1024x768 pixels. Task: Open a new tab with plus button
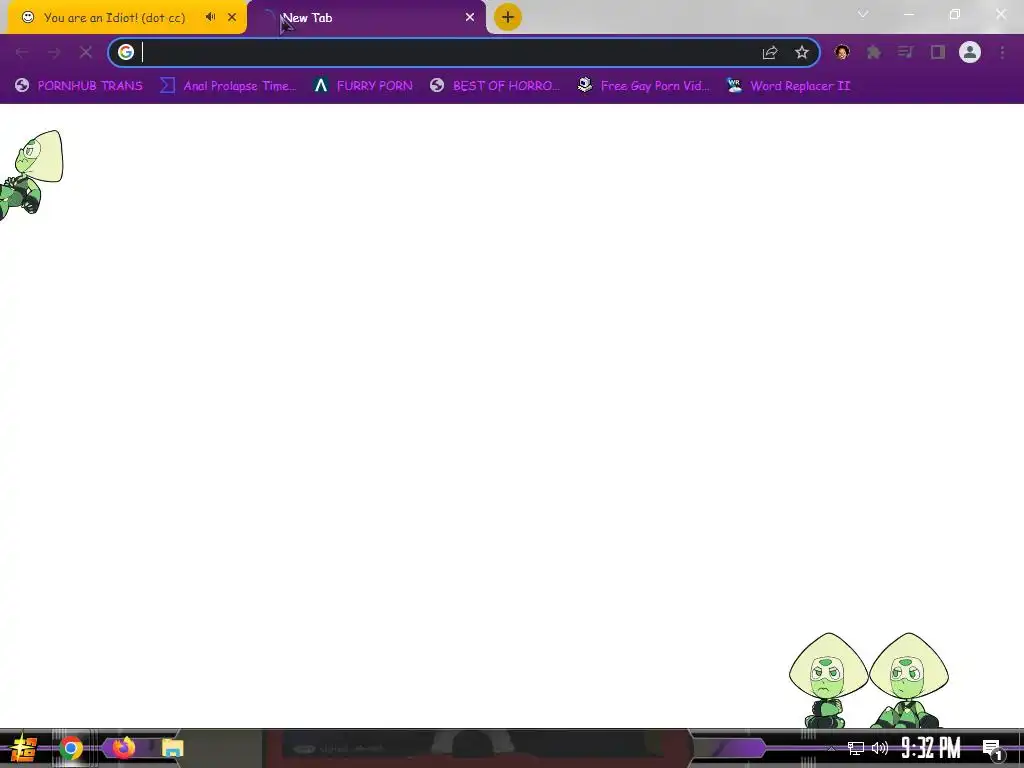pos(507,17)
